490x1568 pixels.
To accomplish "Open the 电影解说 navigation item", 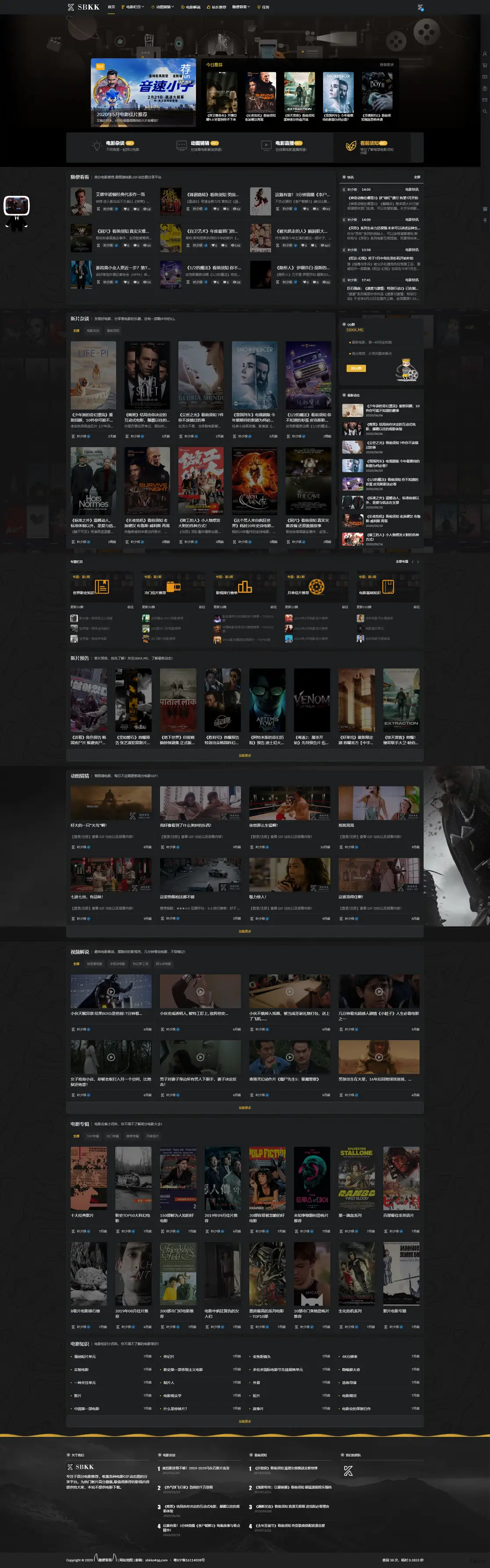I will click(x=191, y=7).
